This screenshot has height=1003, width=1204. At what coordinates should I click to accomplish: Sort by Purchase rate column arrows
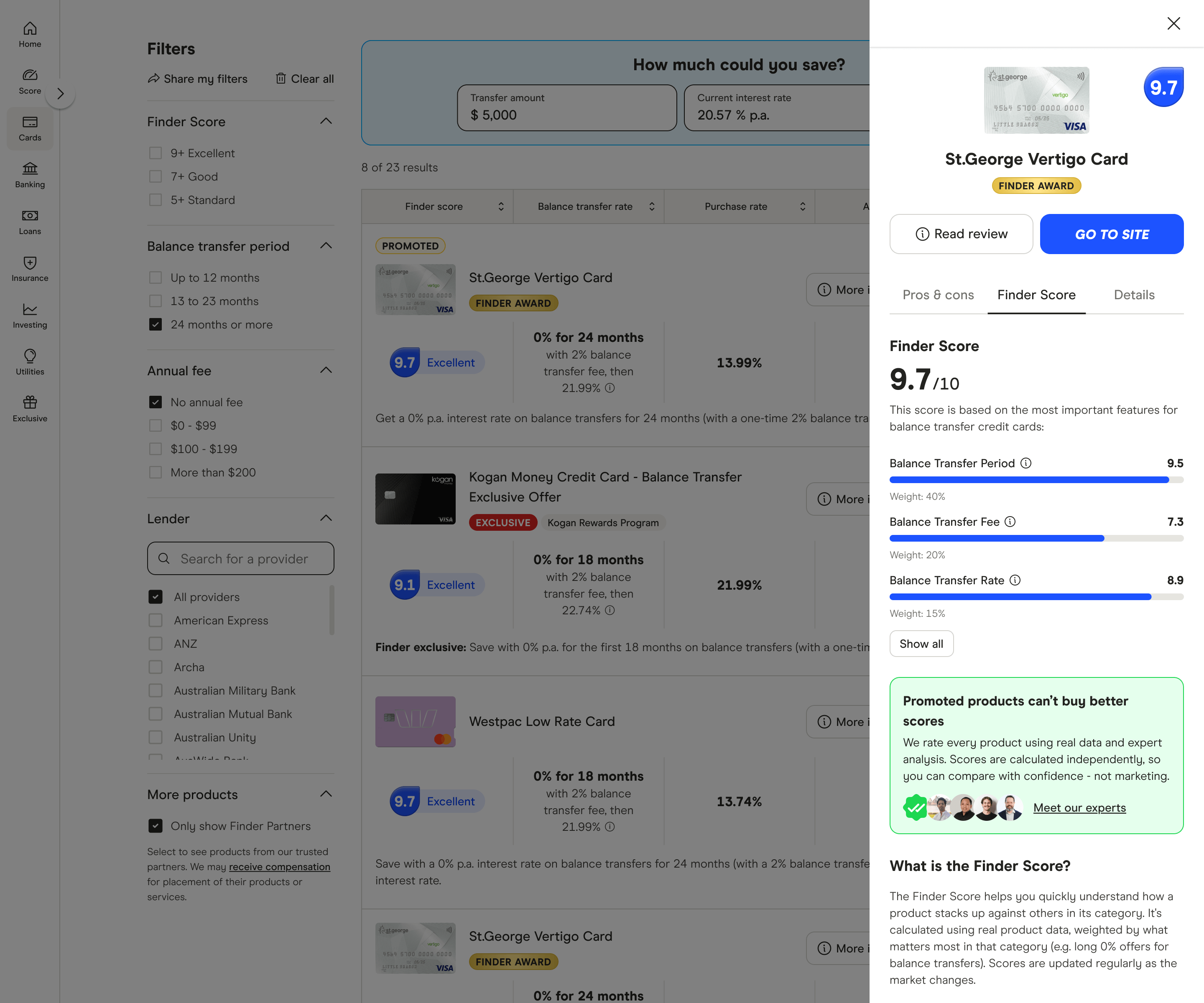pos(803,206)
